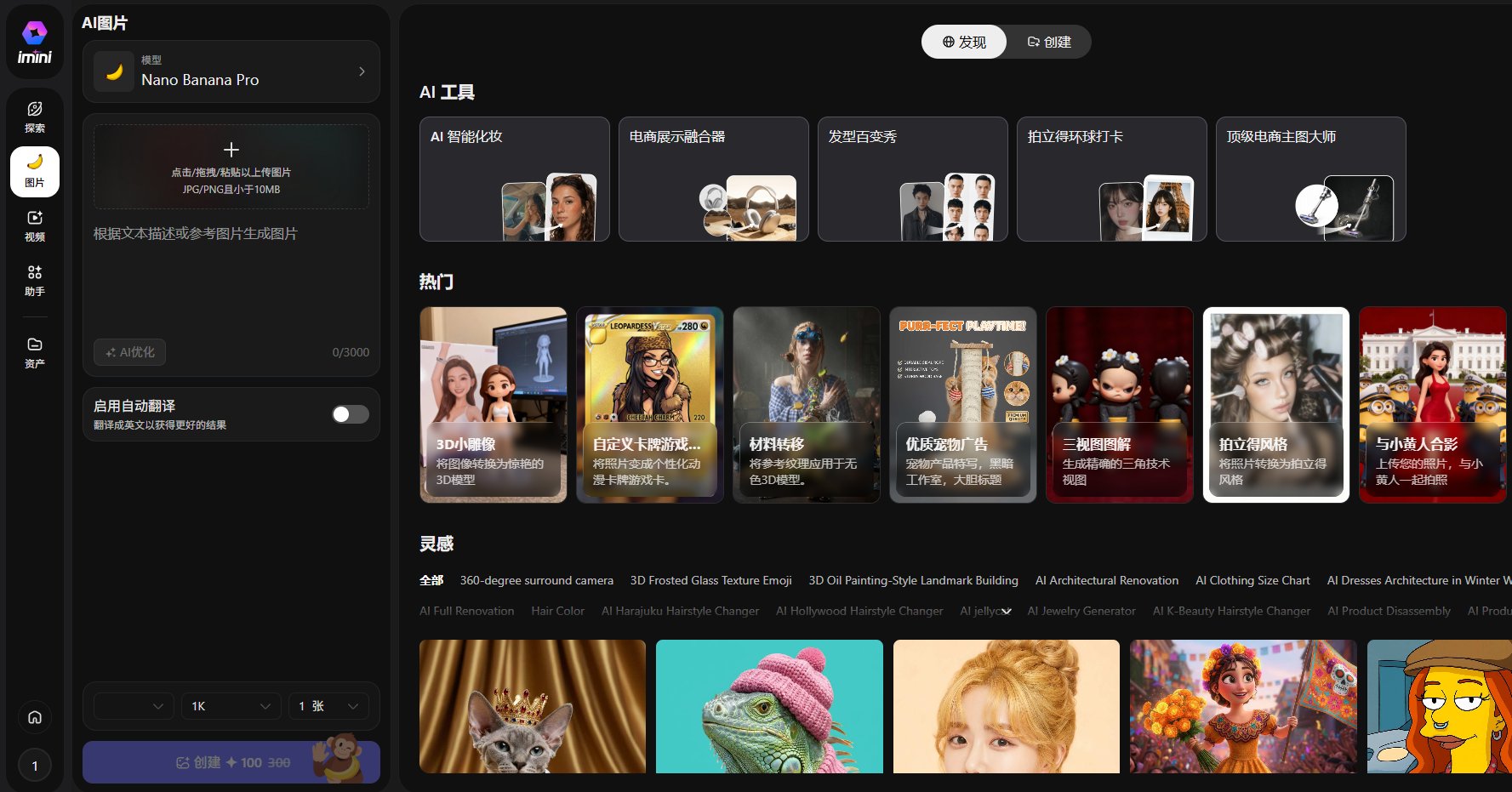The image size is (1512, 792).
Task: Select the Hair Color inspiration tag
Action: (x=557, y=611)
